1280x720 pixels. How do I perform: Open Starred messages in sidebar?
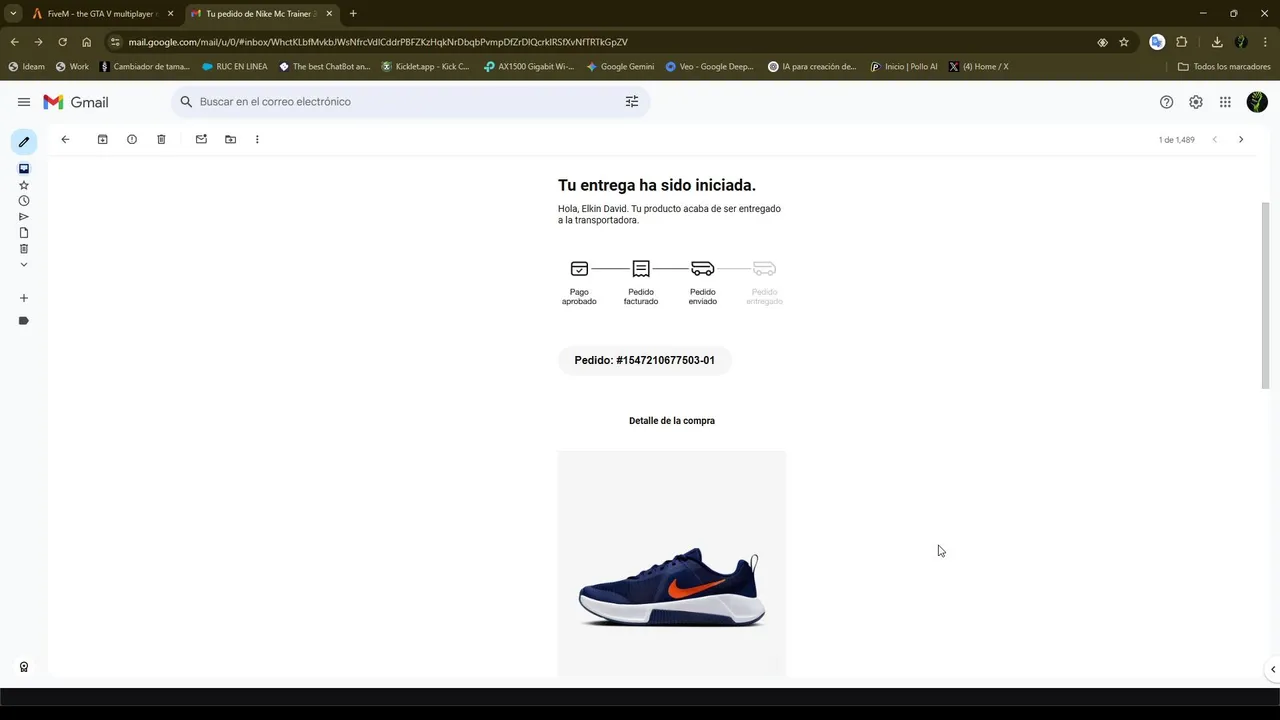tap(24, 185)
